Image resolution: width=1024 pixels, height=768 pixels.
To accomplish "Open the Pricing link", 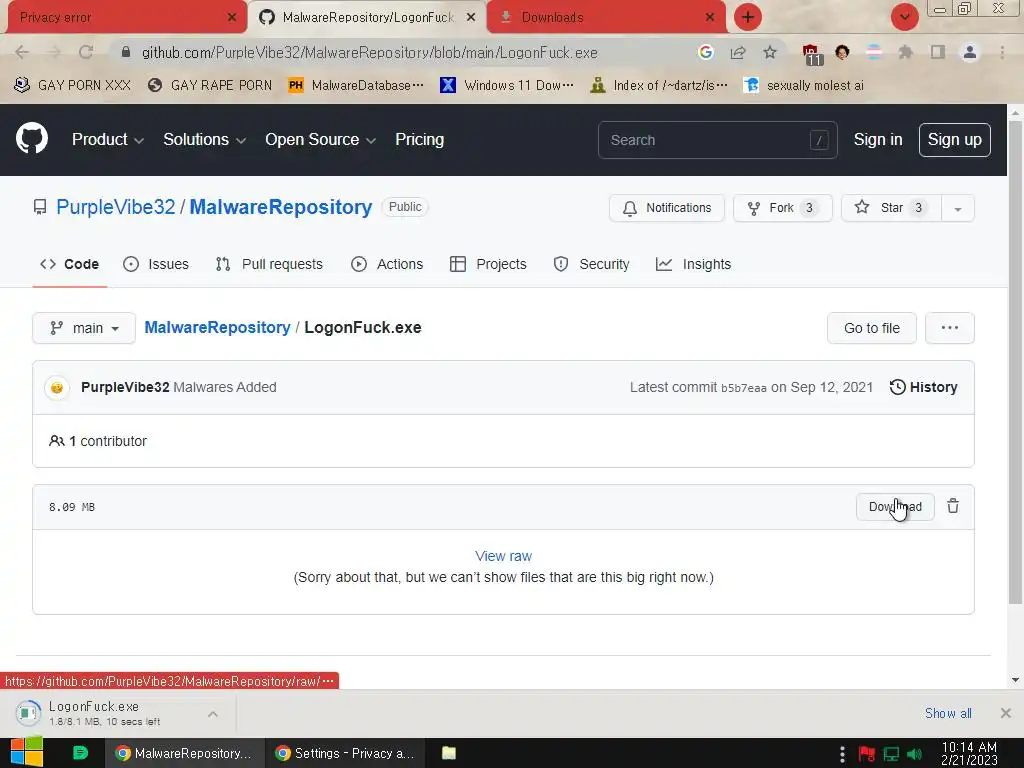I will pos(419,139).
